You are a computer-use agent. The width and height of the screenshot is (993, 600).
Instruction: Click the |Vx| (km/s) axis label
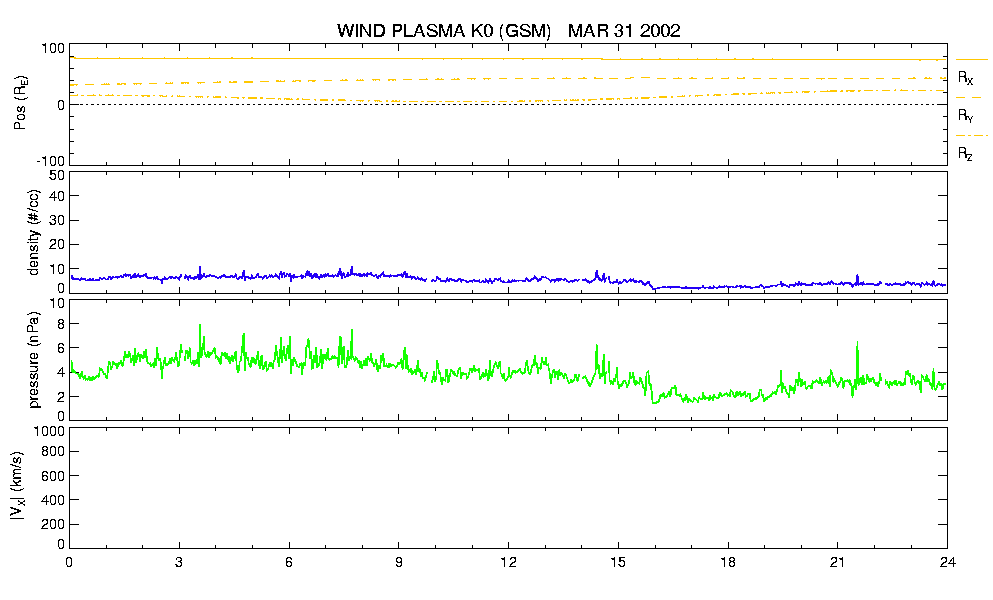tap(19, 486)
